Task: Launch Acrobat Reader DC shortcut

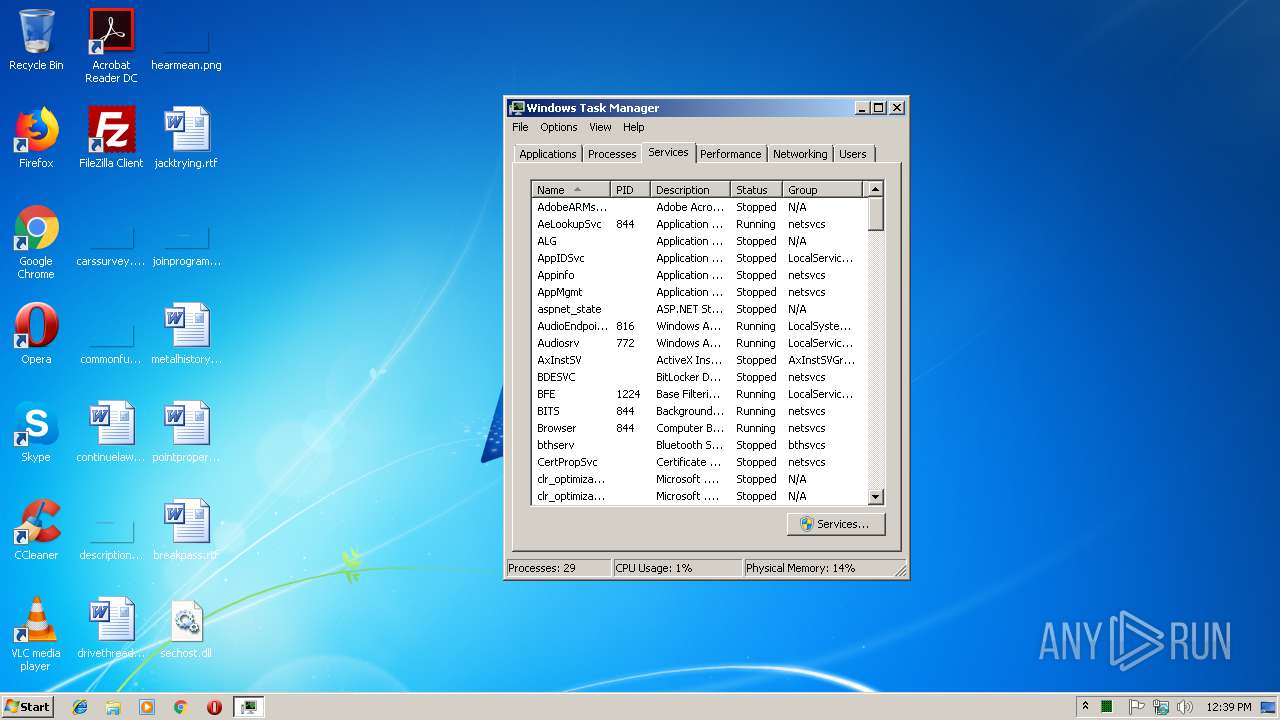Action: (111, 46)
